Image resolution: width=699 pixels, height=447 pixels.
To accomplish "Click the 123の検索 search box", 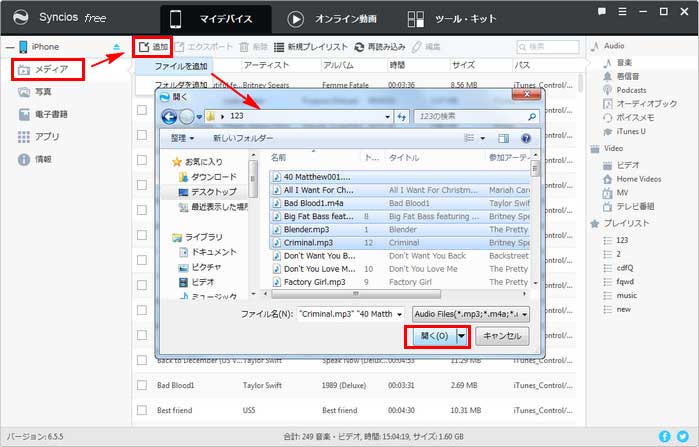I will (476, 116).
